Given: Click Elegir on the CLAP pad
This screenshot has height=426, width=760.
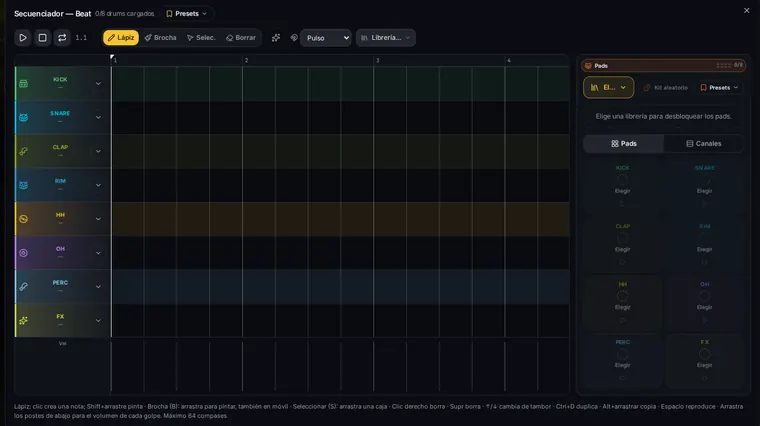Looking at the screenshot, I should coord(622,250).
